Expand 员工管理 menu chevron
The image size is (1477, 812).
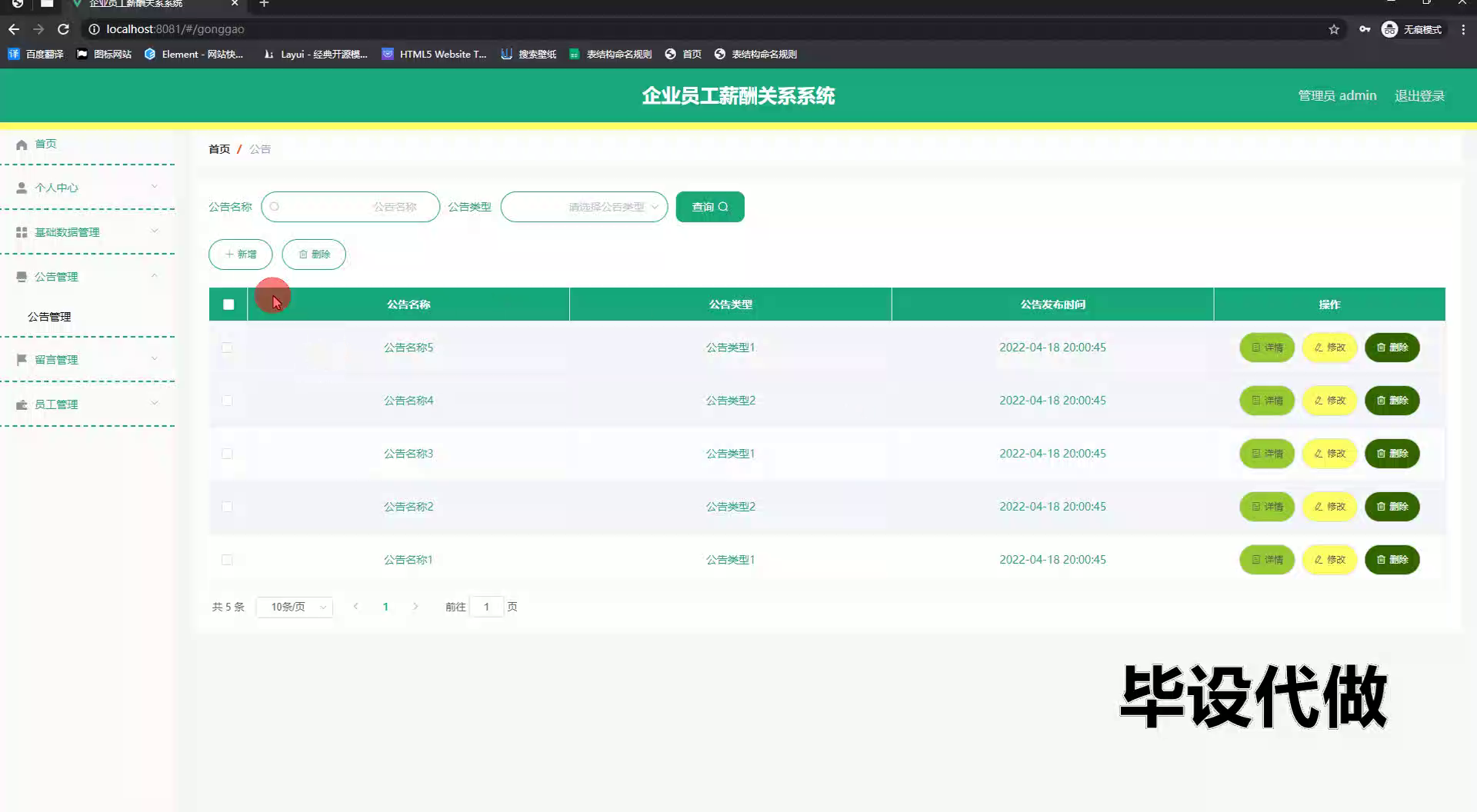pyautogui.click(x=154, y=404)
